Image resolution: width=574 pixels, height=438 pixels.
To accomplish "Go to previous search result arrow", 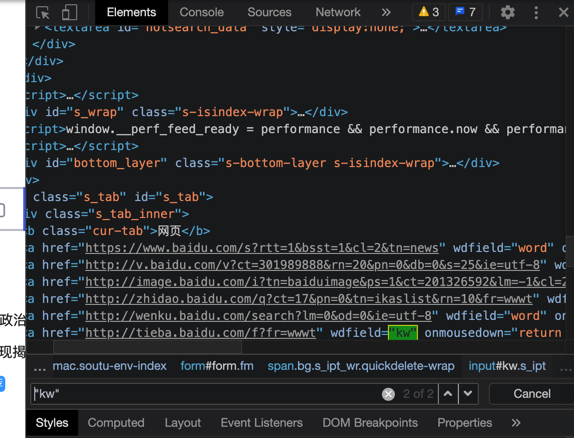I will click(x=448, y=394).
